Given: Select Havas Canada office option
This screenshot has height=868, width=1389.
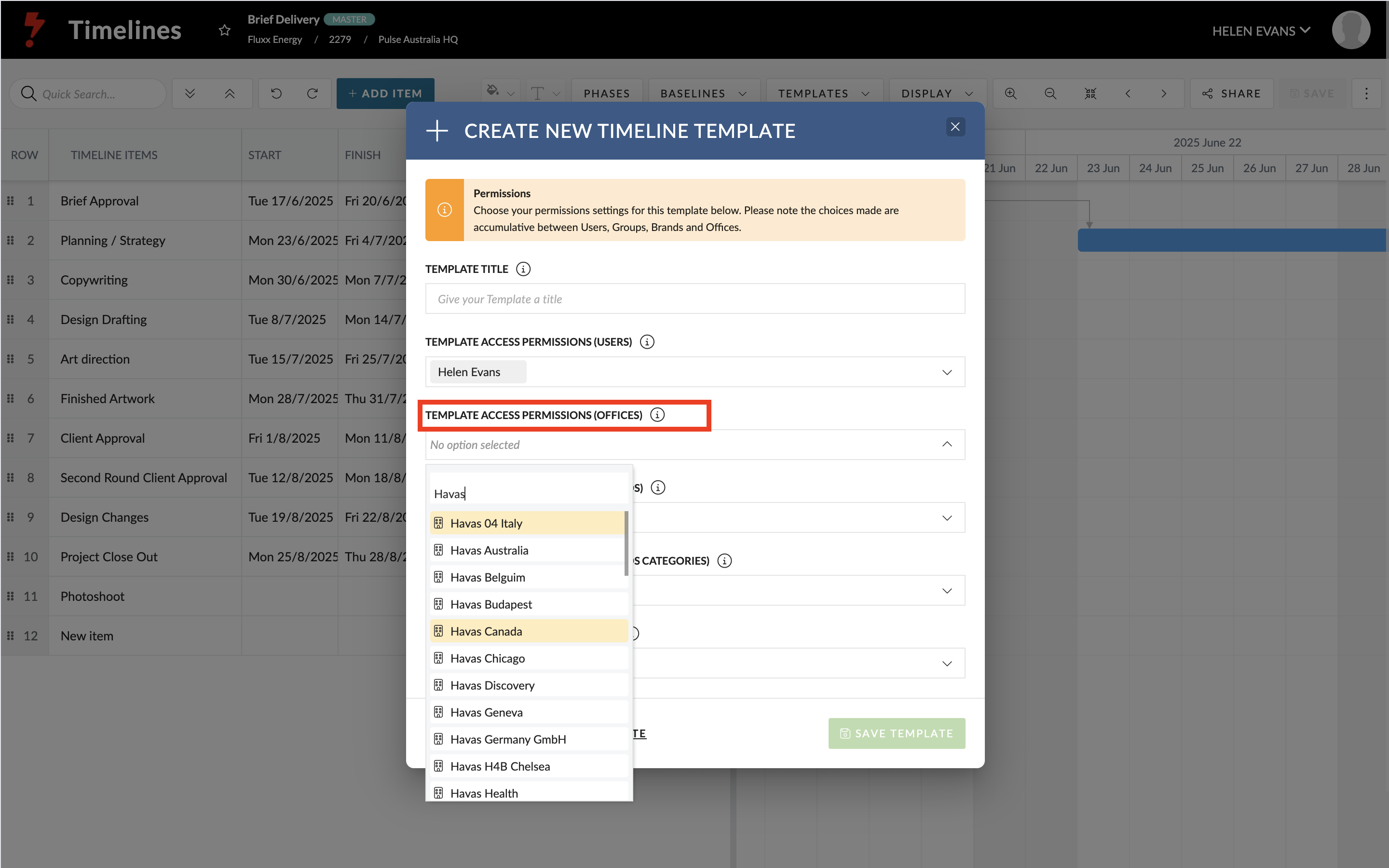Looking at the screenshot, I should (529, 631).
